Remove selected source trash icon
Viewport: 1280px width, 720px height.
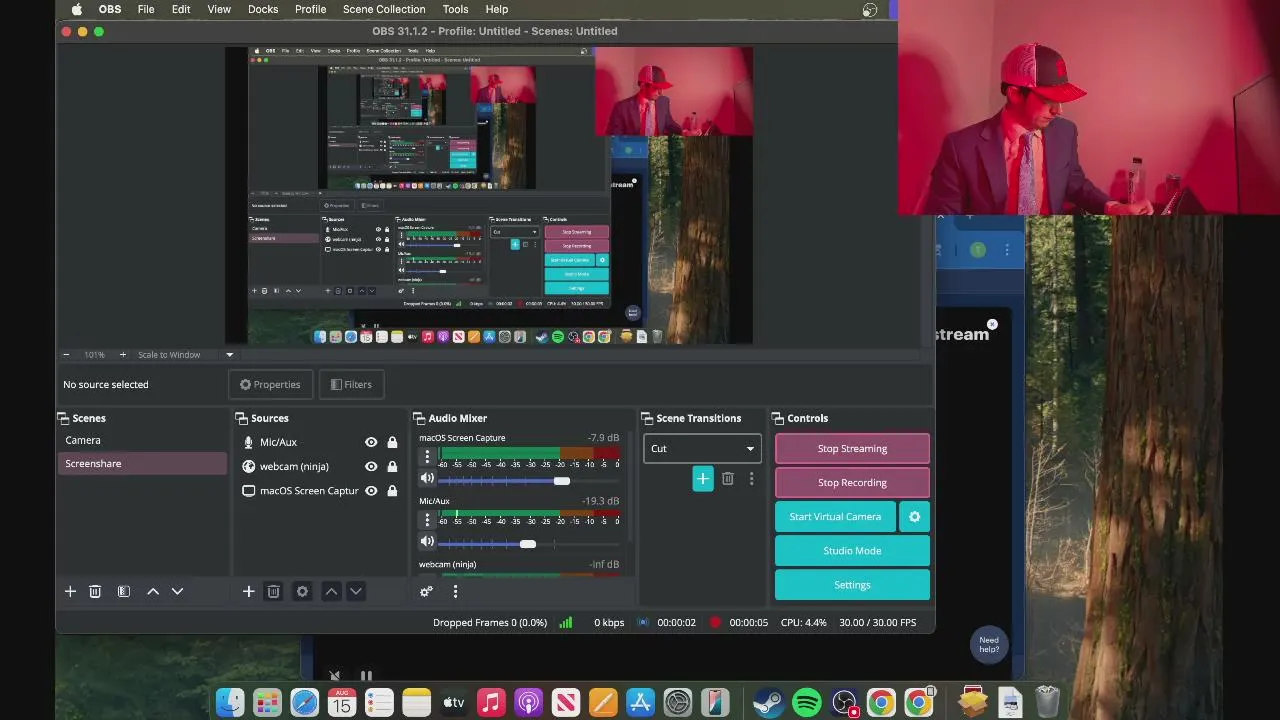coord(273,591)
